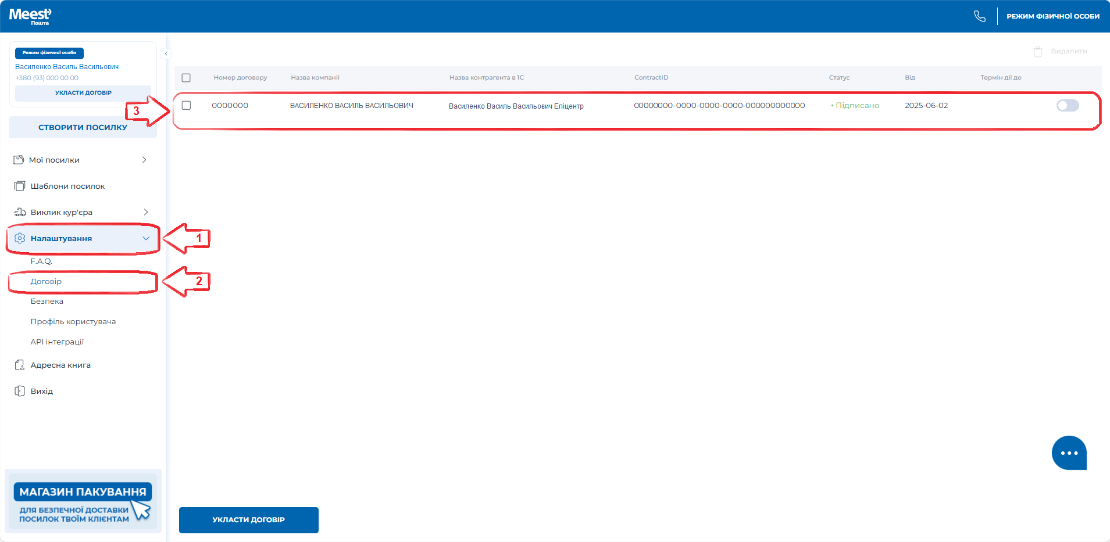Click the Налаштування gear icon
The image size is (1110, 542).
coord(20,238)
